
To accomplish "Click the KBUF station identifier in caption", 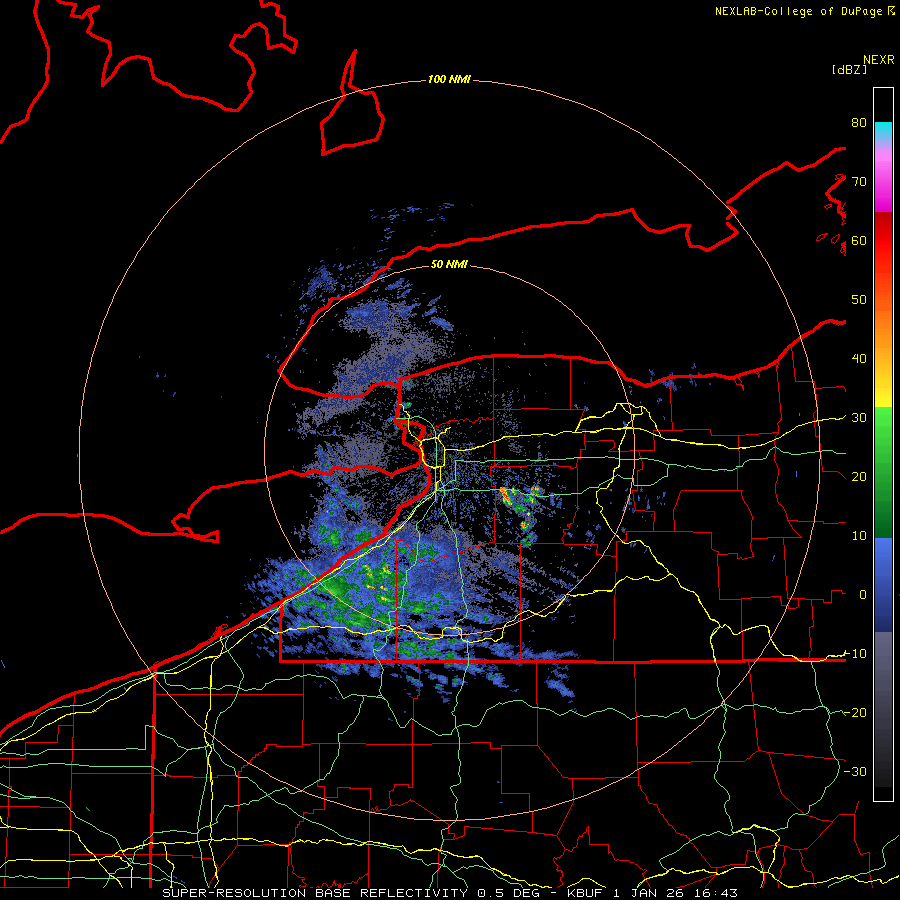I will tap(585, 893).
